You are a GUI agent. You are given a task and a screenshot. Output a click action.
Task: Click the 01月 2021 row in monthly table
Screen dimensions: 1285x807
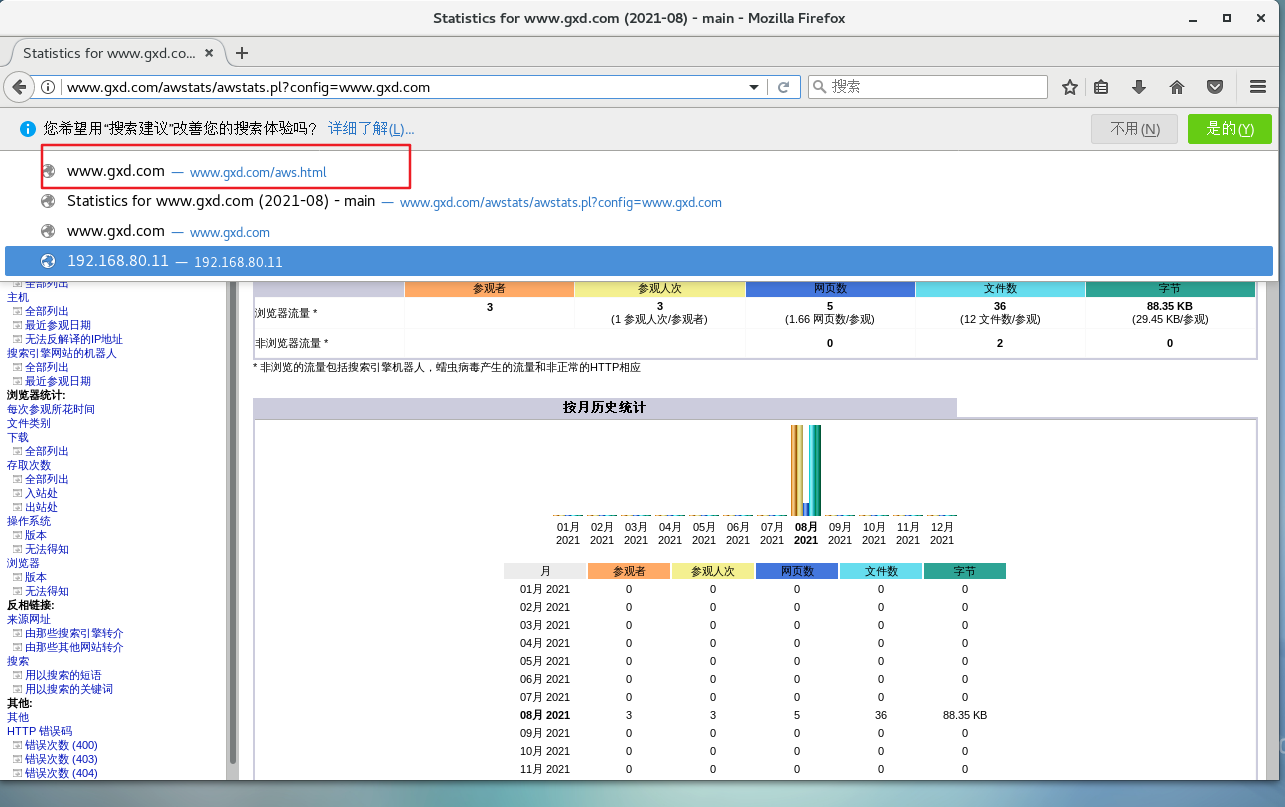[754, 589]
